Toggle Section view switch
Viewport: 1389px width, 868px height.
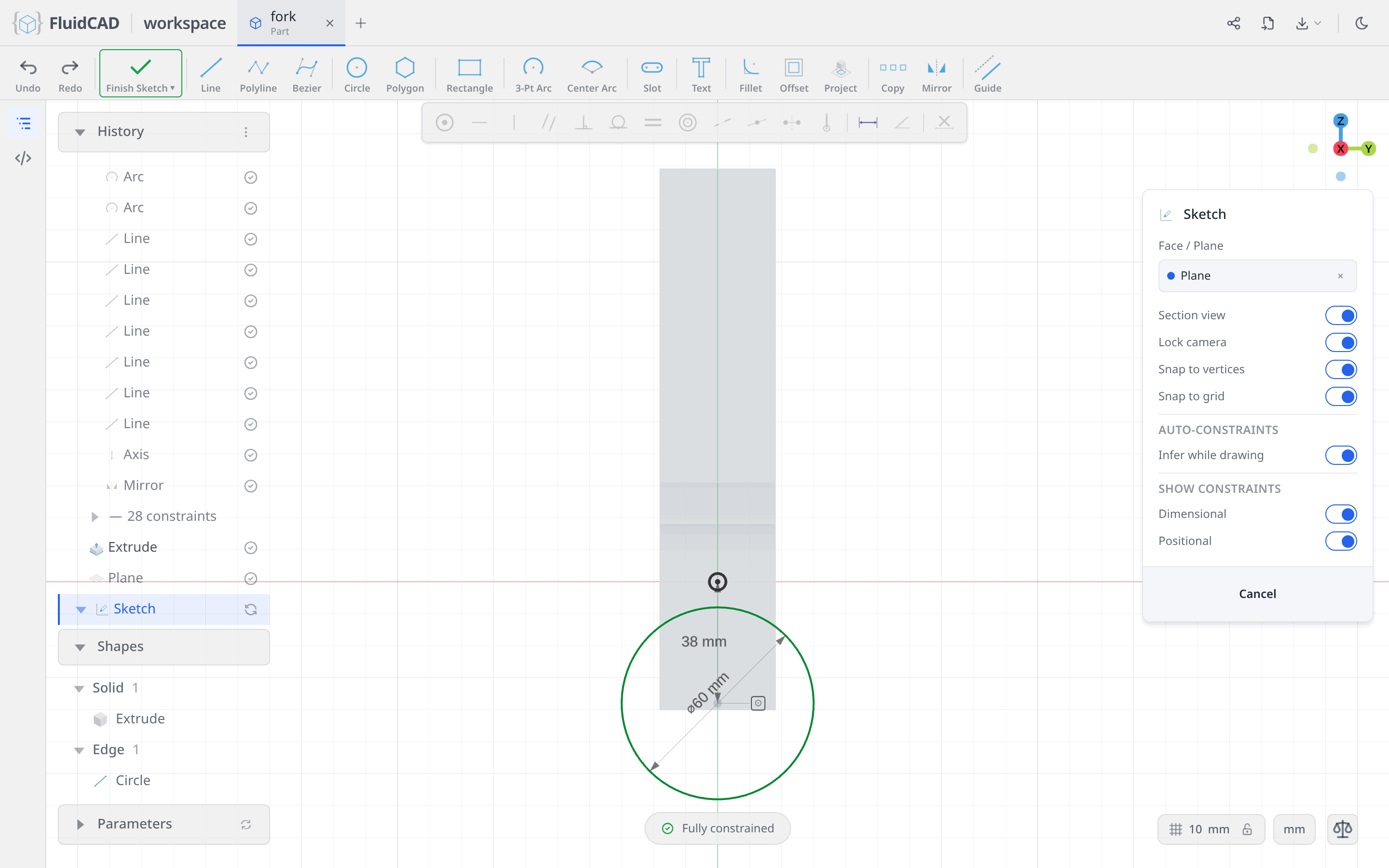(x=1341, y=315)
